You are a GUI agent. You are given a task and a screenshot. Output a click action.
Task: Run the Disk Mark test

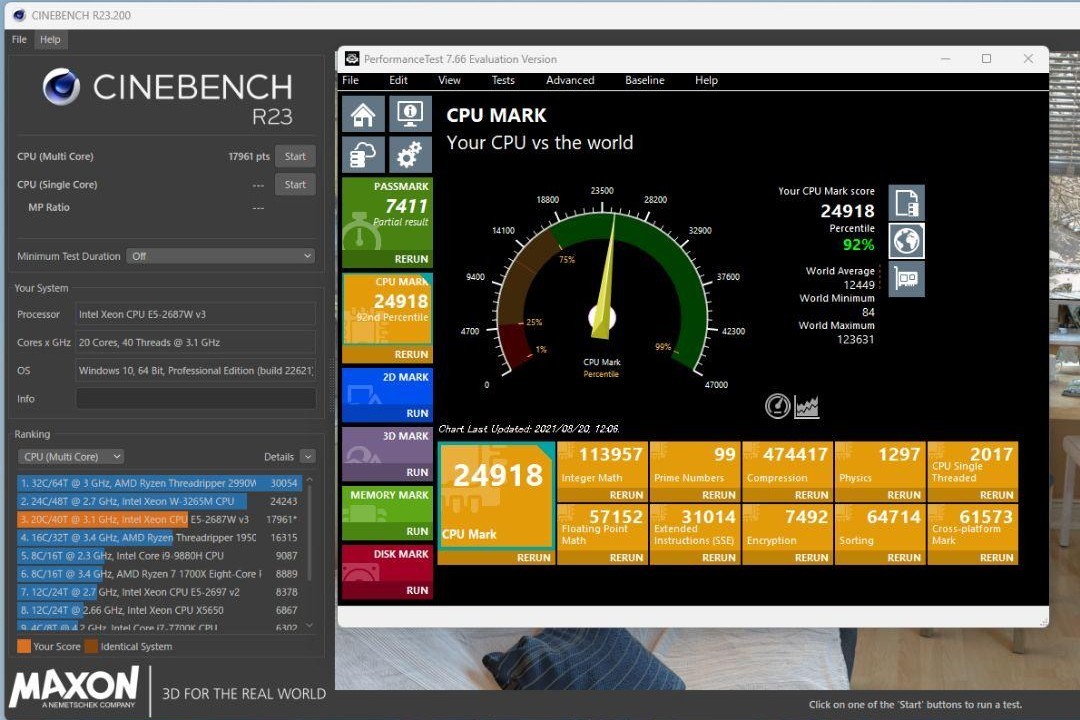click(x=417, y=590)
